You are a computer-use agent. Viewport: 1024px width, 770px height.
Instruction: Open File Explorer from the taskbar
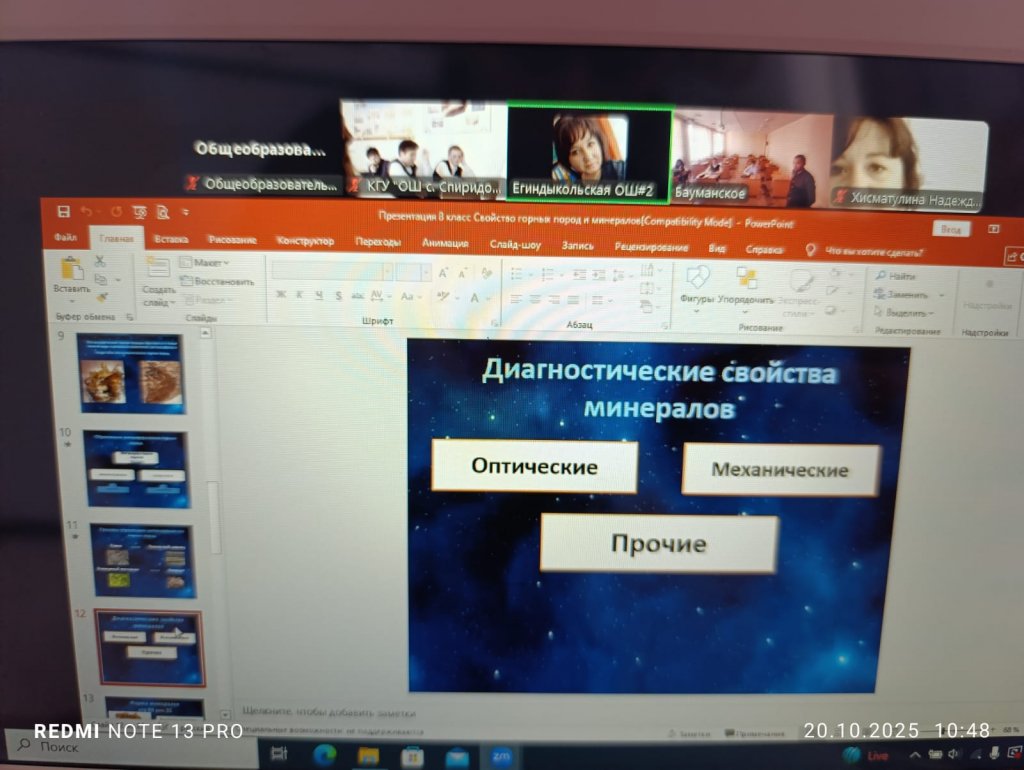pyautogui.click(x=369, y=755)
